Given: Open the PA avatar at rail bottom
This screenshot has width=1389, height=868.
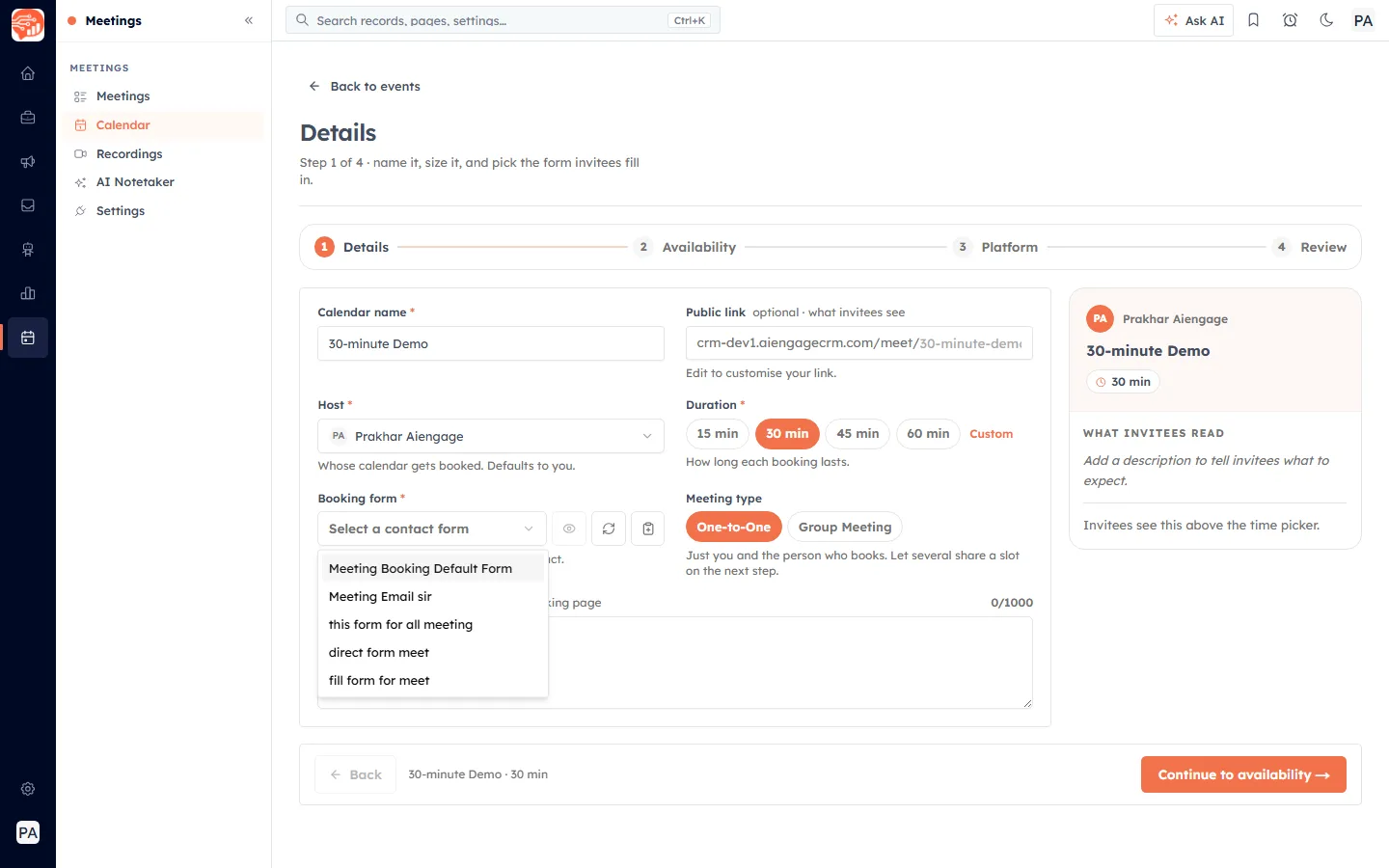Looking at the screenshot, I should click(28, 832).
